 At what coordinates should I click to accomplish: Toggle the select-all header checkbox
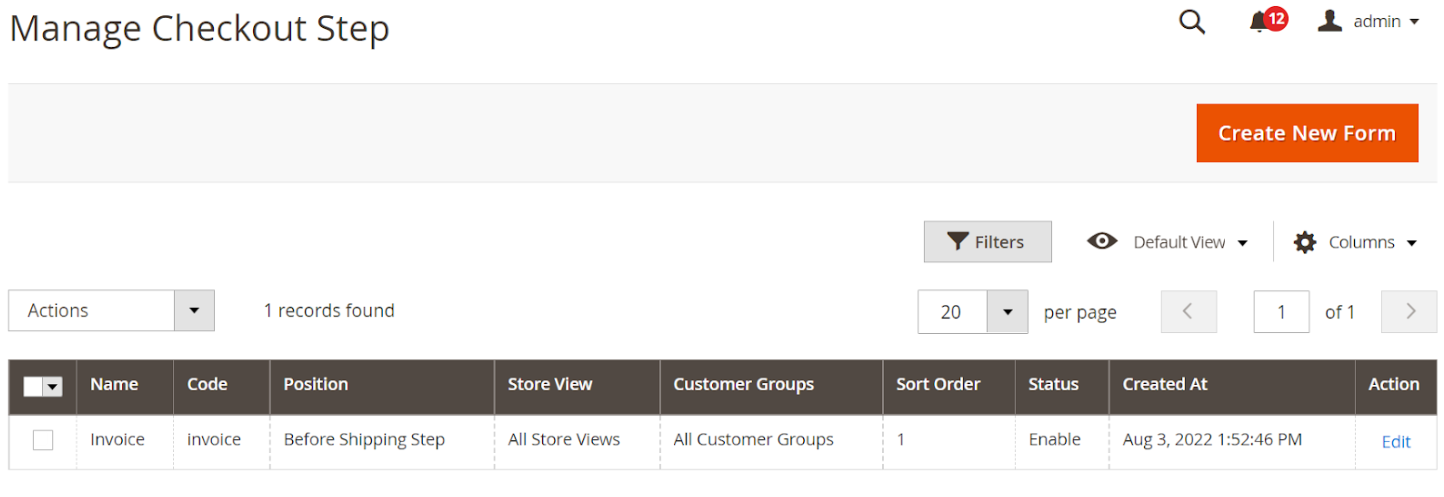pyautogui.click(x=33, y=387)
